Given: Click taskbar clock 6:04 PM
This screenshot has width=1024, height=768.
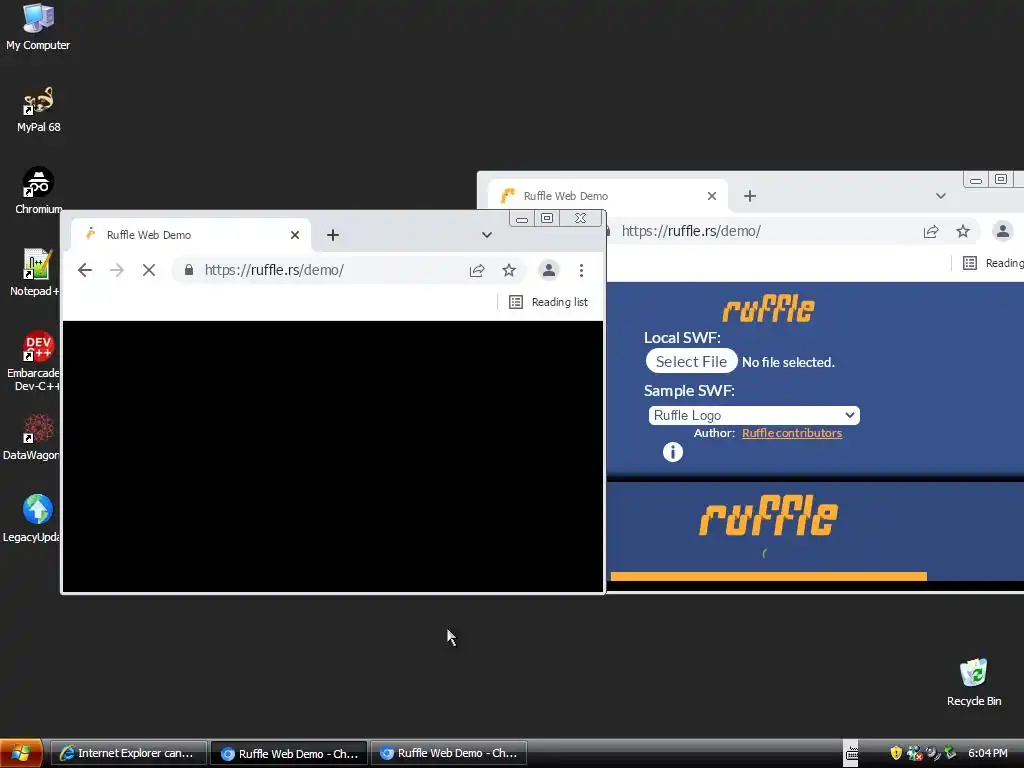Looking at the screenshot, I should click(x=987, y=753).
